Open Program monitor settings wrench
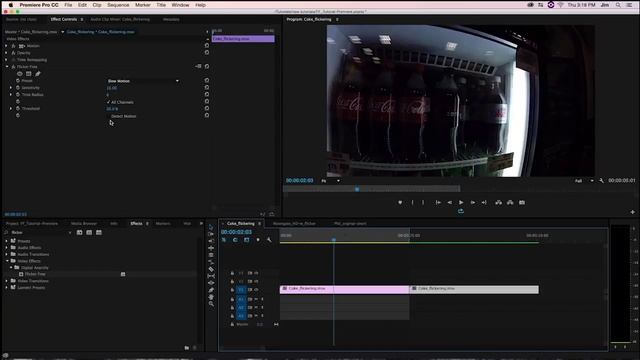Viewport: 640px width, 360px height. click(x=602, y=180)
